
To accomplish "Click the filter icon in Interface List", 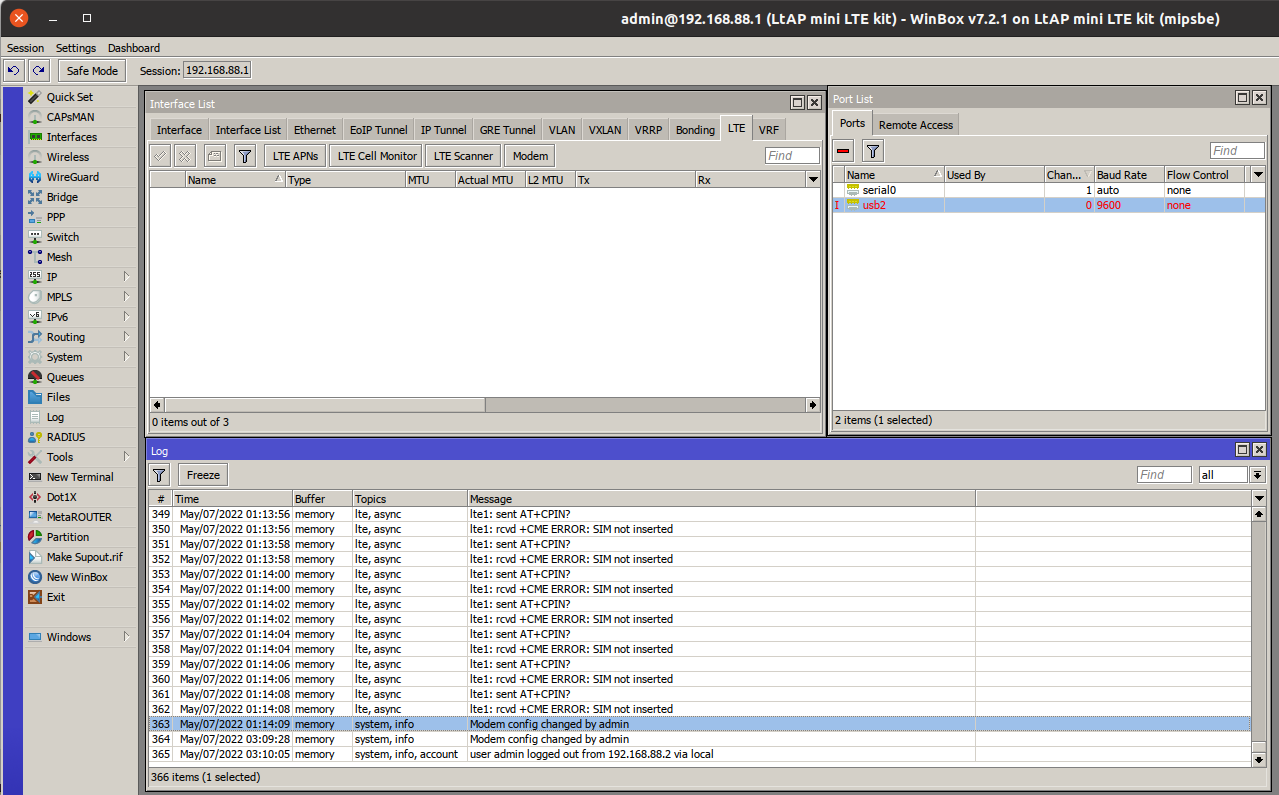I will tap(244, 156).
